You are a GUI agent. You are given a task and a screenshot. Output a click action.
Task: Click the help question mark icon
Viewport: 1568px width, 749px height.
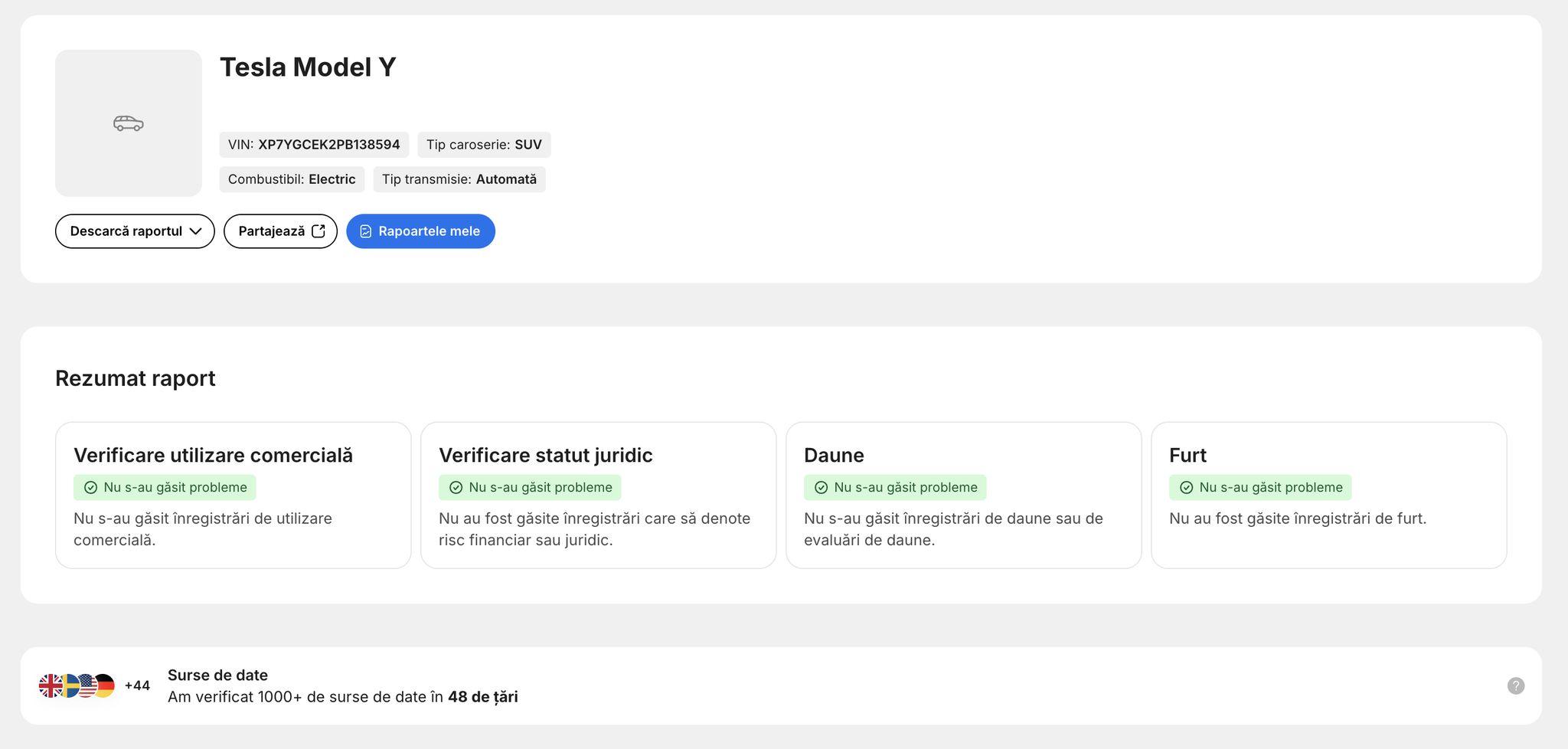(x=1516, y=686)
